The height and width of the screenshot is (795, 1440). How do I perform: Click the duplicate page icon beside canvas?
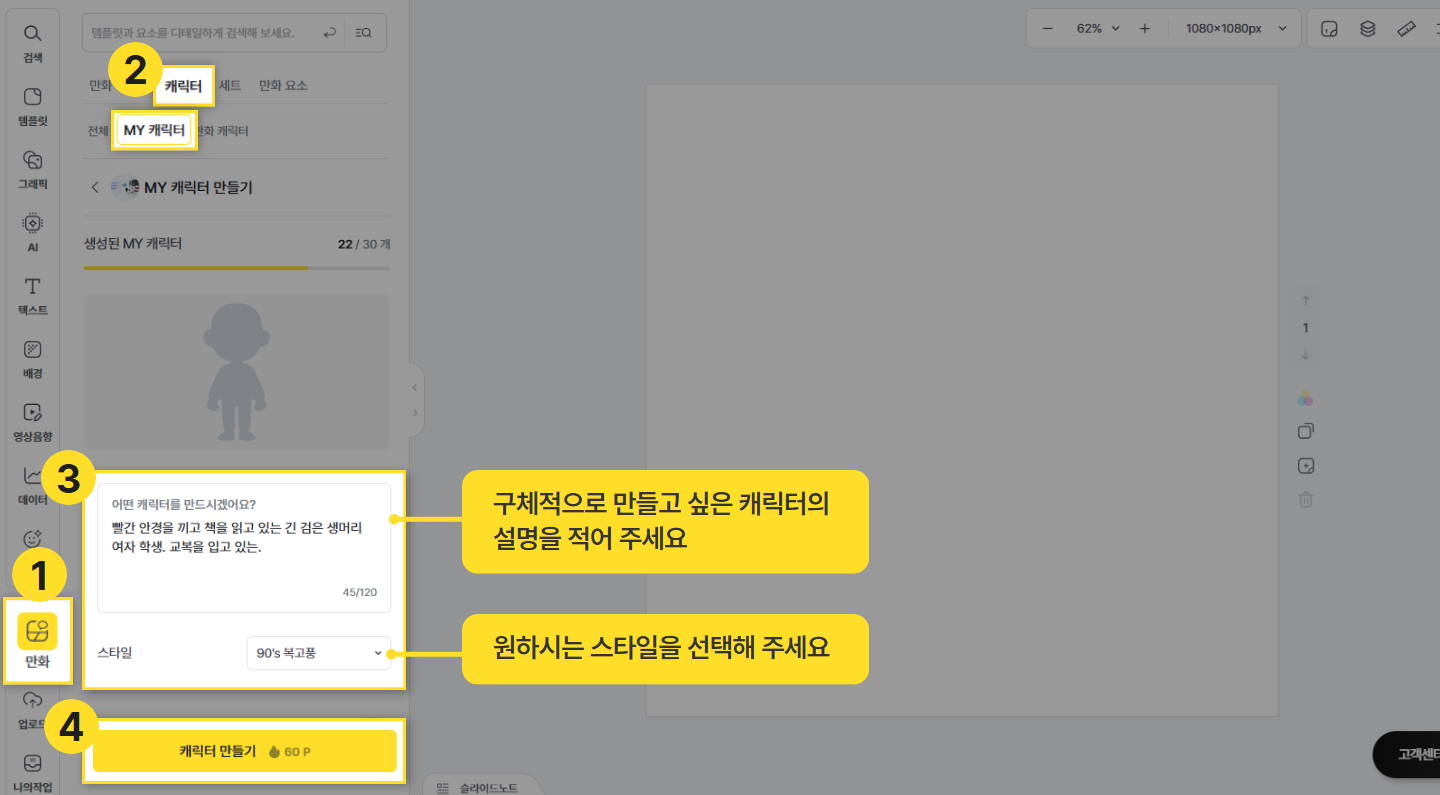coord(1305,432)
